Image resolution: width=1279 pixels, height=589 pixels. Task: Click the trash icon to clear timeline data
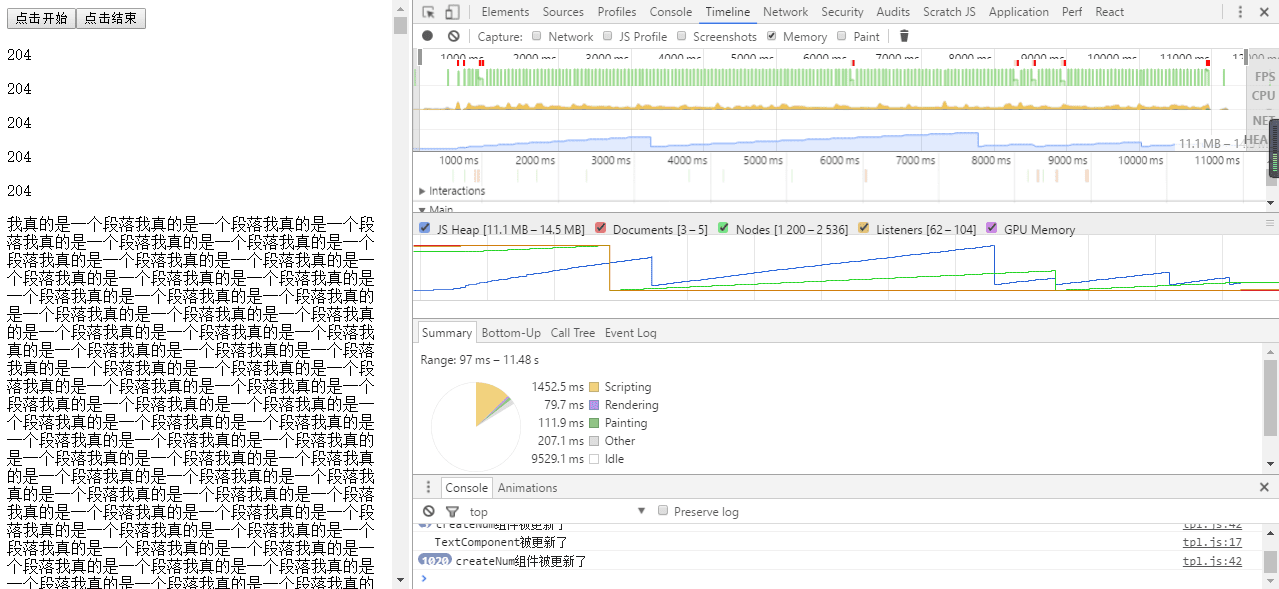pos(903,36)
